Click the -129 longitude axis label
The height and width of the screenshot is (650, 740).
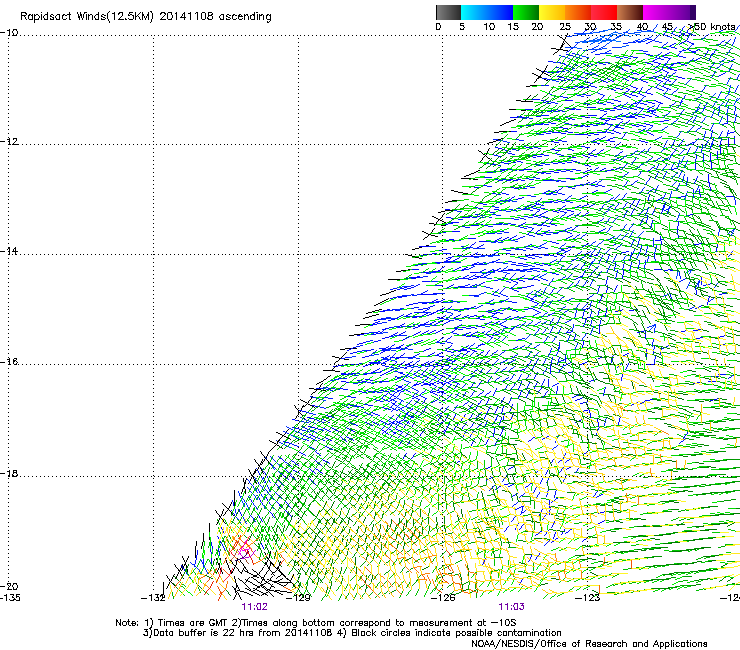click(x=298, y=598)
